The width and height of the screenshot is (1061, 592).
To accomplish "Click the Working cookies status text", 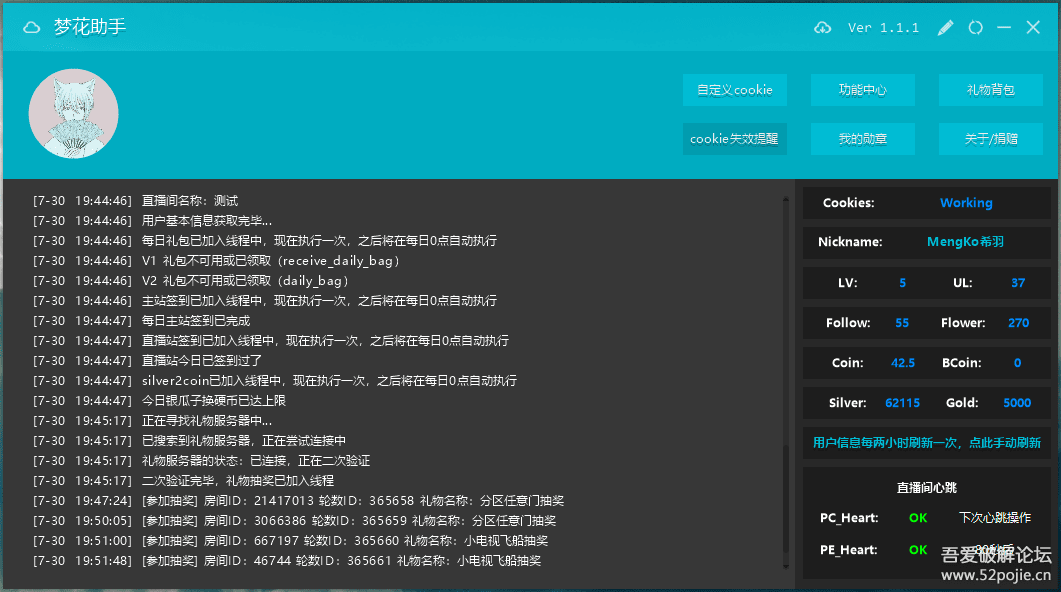I will (x=966, y=202).
